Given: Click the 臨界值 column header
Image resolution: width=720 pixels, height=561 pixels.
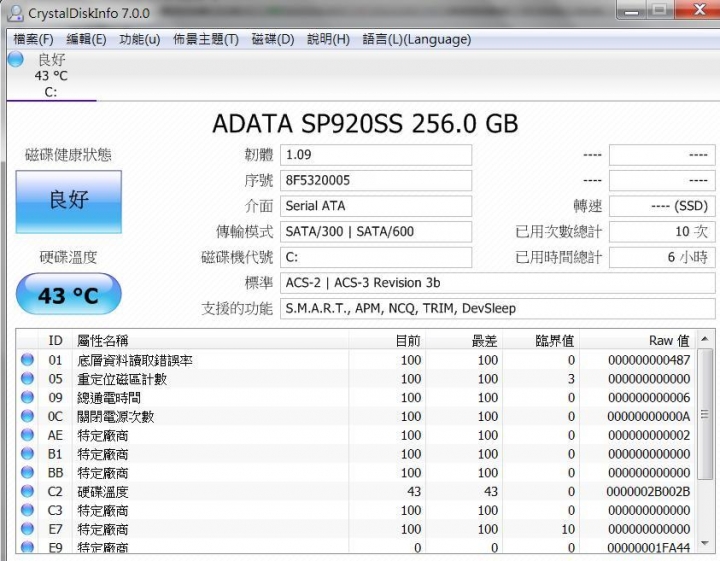Looking at the screenshot, I should [x=541, y=340].
